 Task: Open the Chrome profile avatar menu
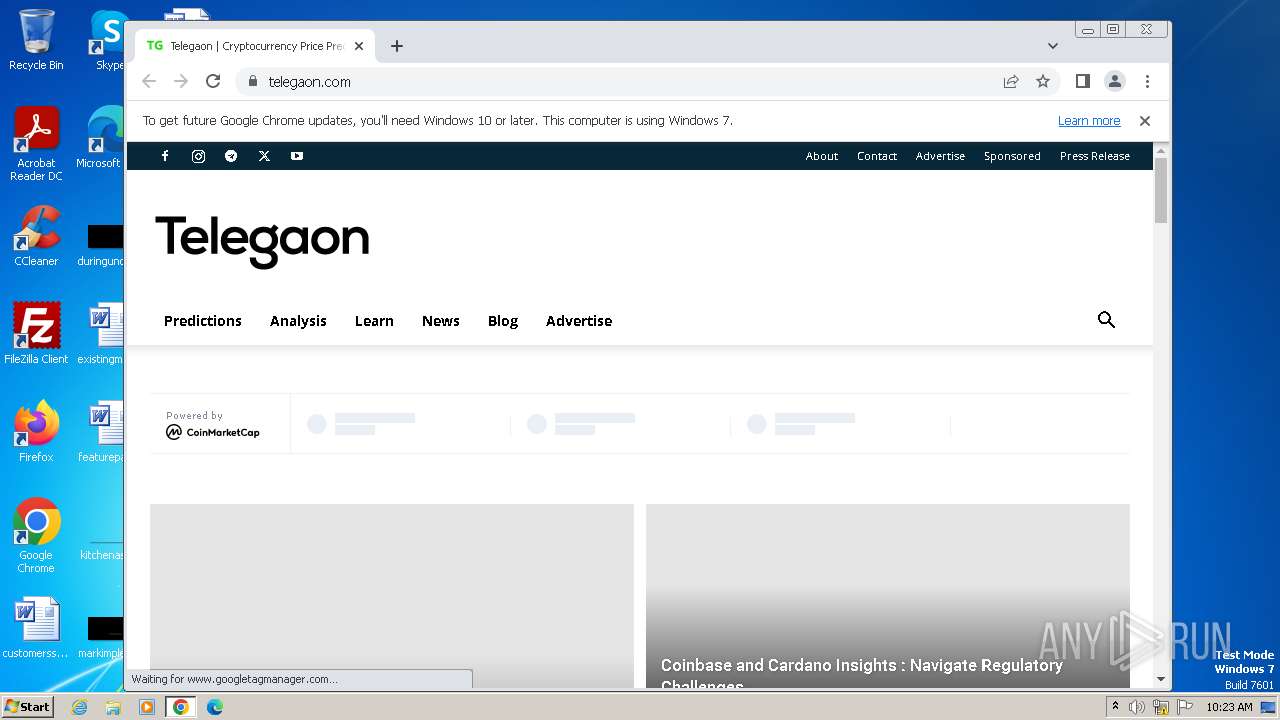pos(1115,82)
